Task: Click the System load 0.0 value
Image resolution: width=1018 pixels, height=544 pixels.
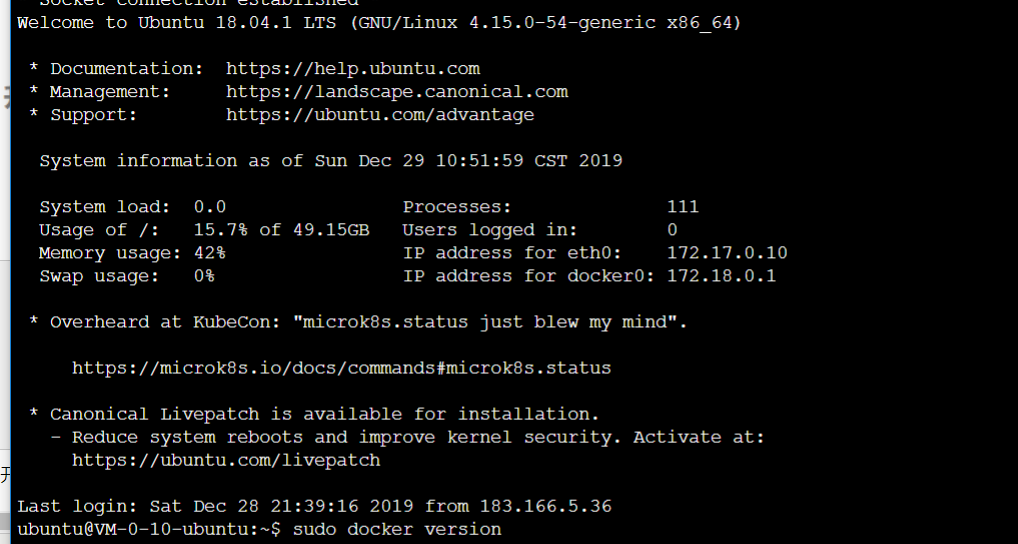Action: 210,207
